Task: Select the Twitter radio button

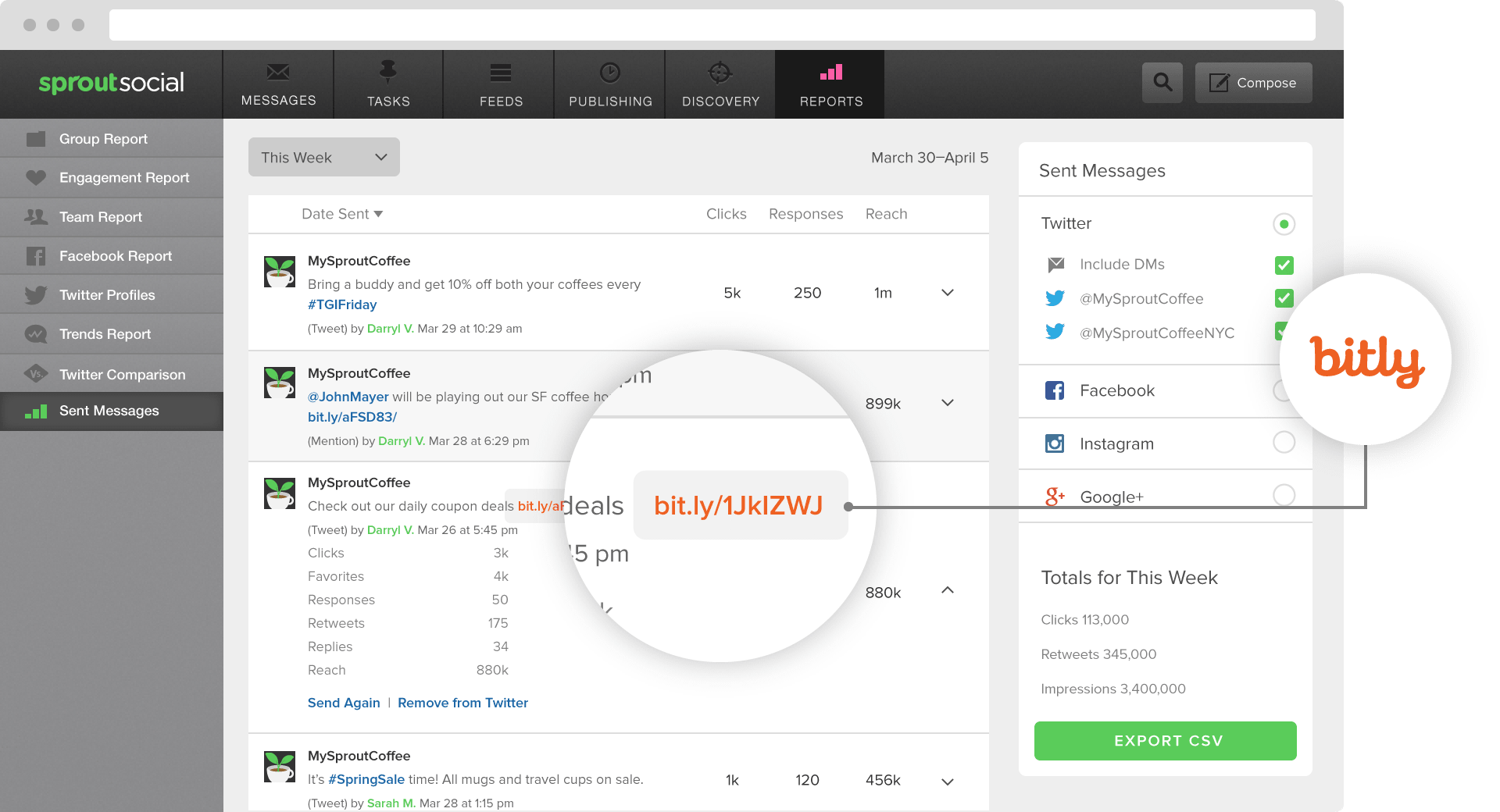Action: 1284,224
